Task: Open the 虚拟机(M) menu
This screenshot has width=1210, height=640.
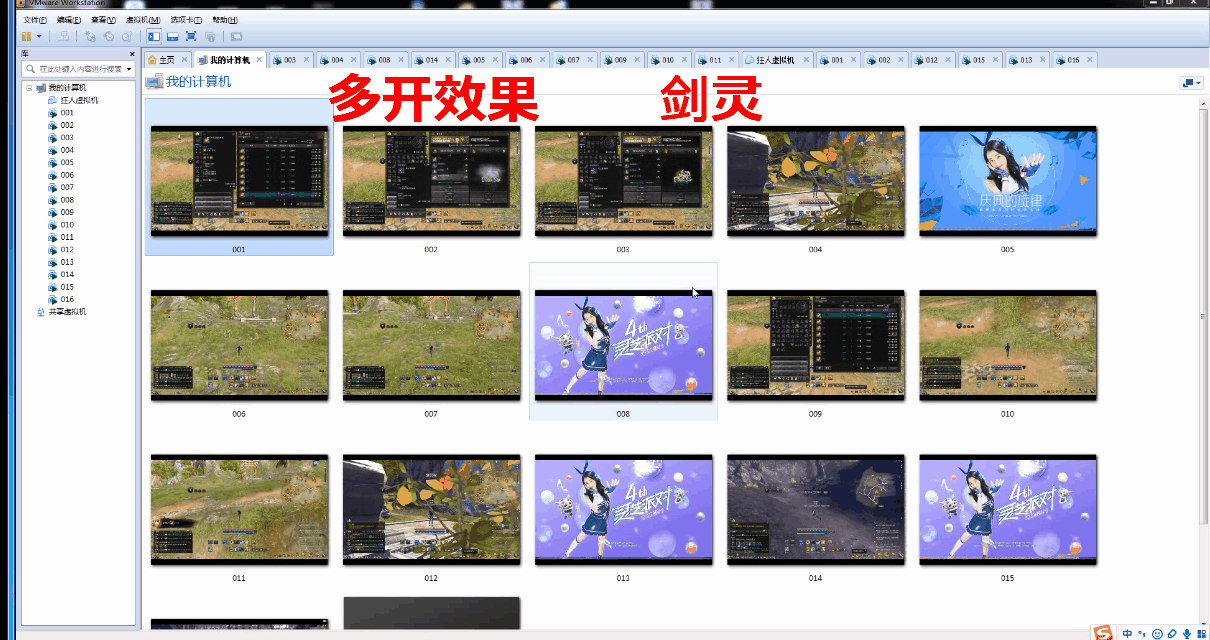Action: point(142,20)
